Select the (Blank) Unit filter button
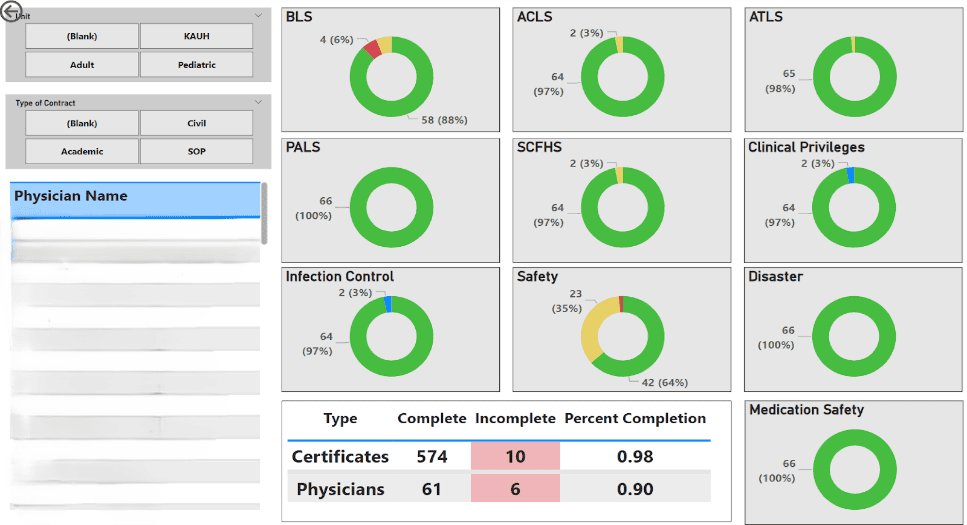The image size is (967, 525). point(82,36)
